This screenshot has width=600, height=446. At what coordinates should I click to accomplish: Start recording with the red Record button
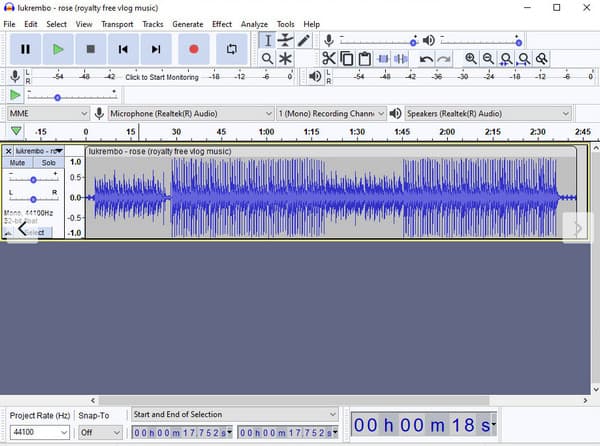coord(194,49)
